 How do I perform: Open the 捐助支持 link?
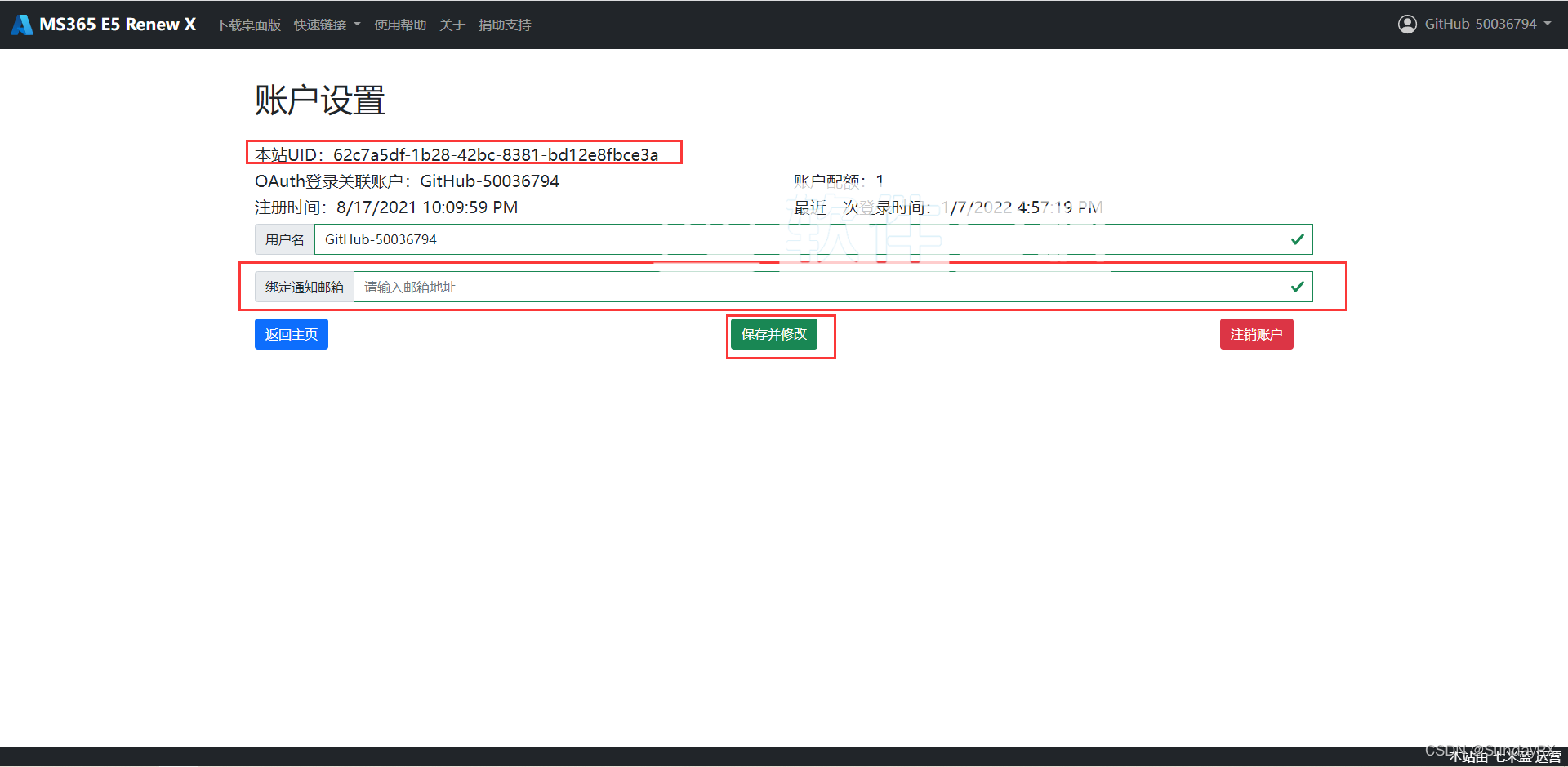(x=505, y=25)
